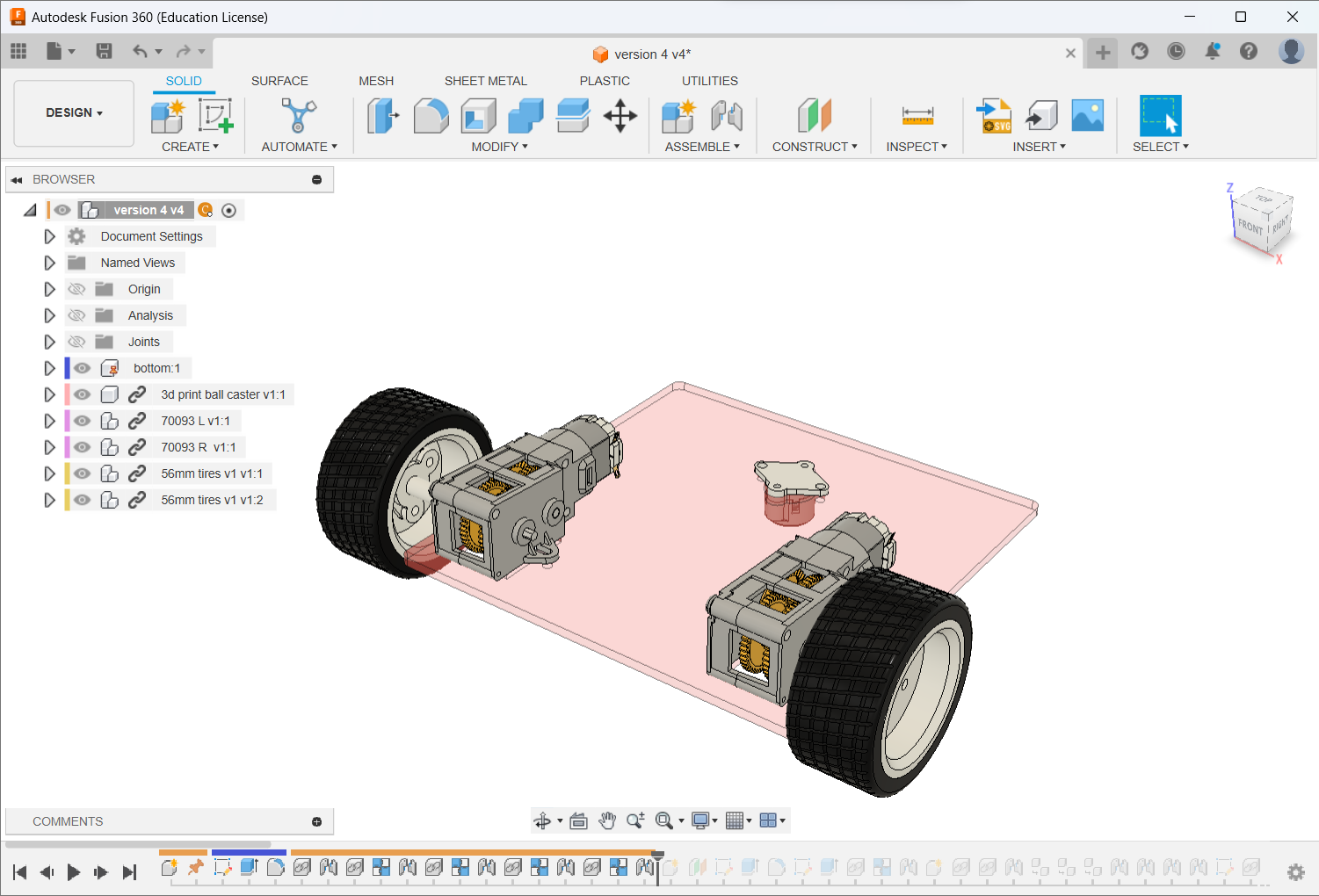Click the Shell tool icon
Screen dimensions: 1319x896
tap(478, 116)
